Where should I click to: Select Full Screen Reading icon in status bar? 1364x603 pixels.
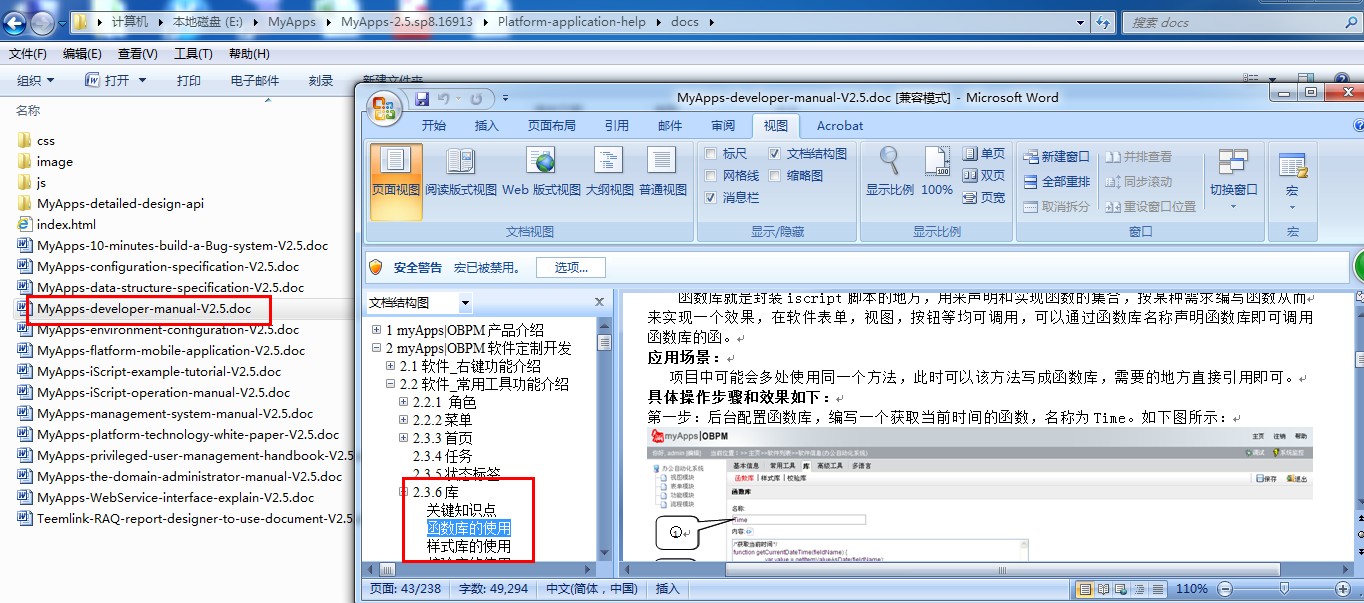1103,589
